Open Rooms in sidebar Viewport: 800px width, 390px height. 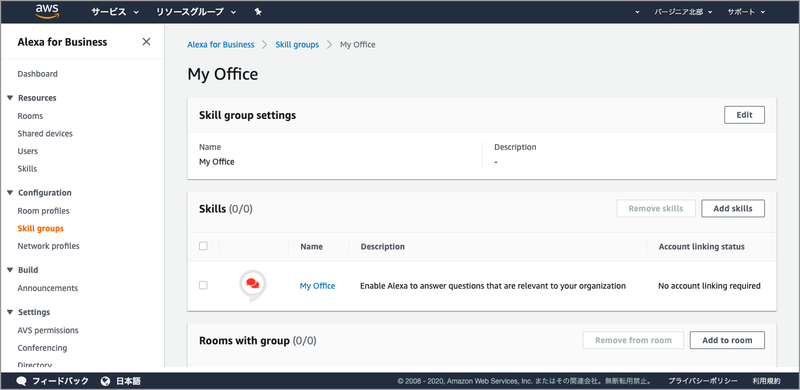(x=30, y=116)
